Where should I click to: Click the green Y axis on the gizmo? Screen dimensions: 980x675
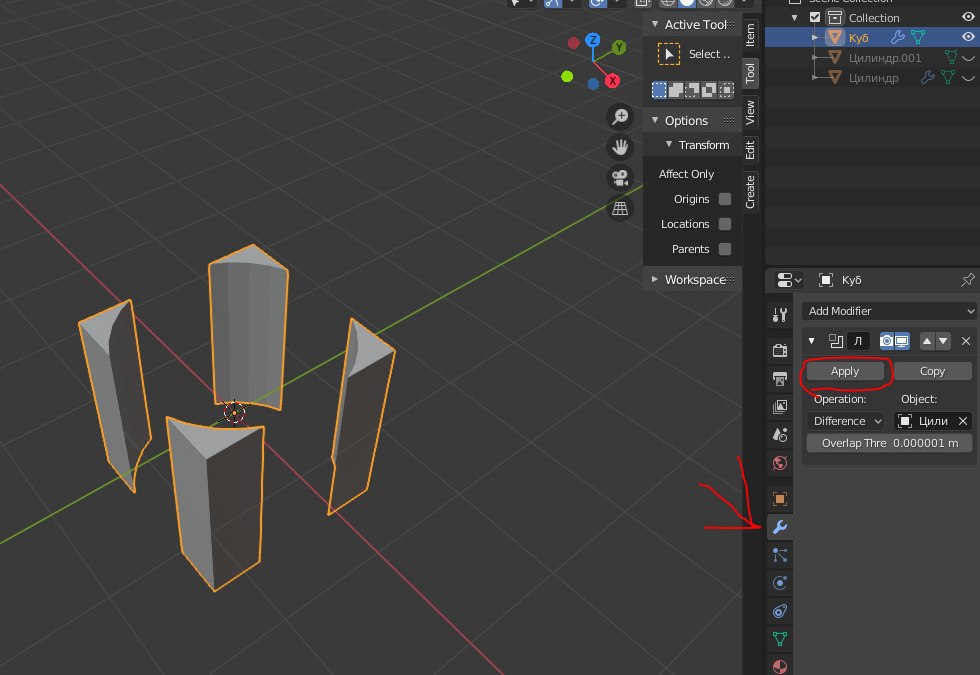(619, 48)
